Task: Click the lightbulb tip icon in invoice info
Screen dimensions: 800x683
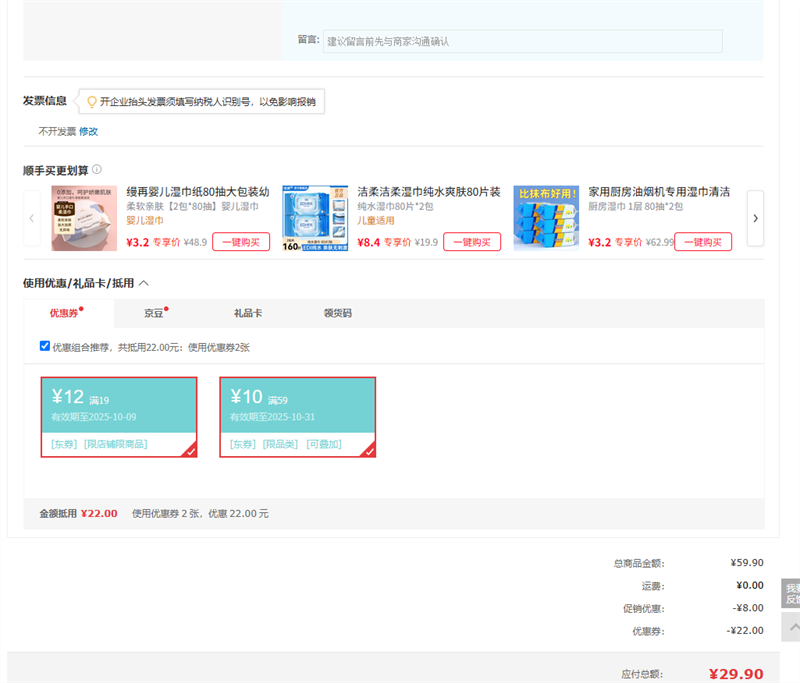Action: [91, 101]
